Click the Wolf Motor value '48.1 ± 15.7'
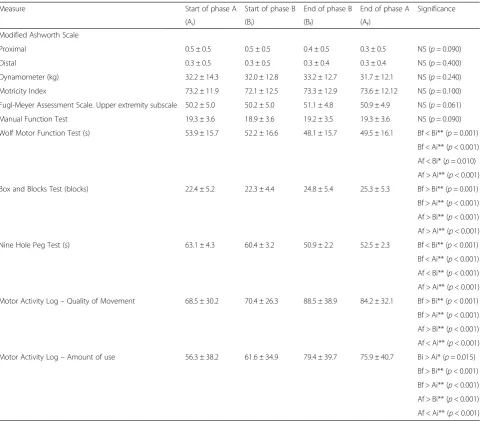This screenshot has height=421, width=481. click(320, 133)
